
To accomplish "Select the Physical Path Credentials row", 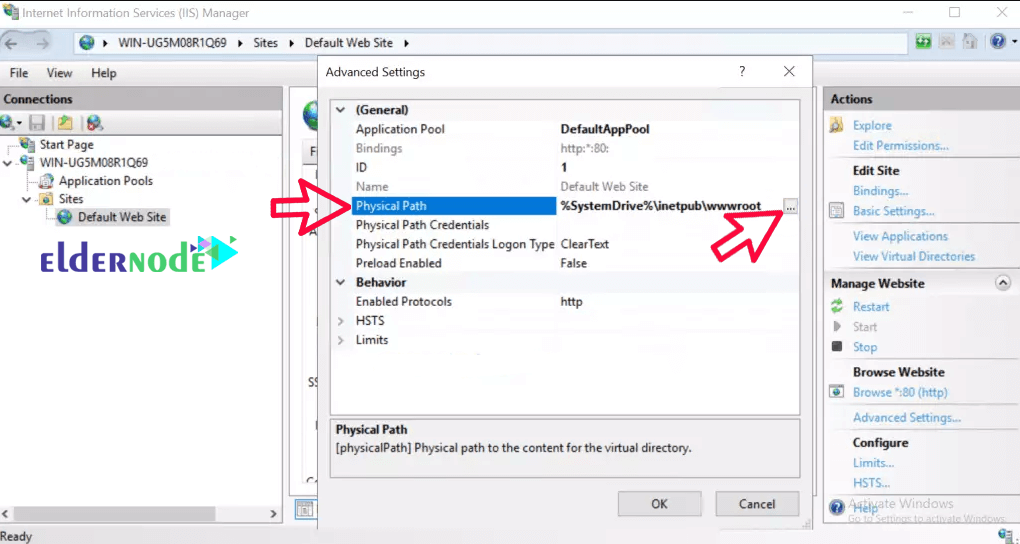I will tap(565, 224).
